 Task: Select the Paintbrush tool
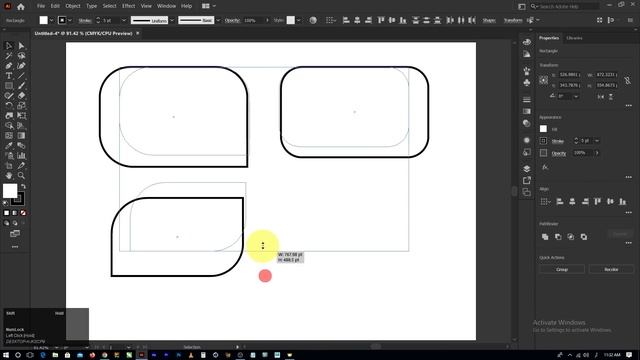[x=21, y=86]
